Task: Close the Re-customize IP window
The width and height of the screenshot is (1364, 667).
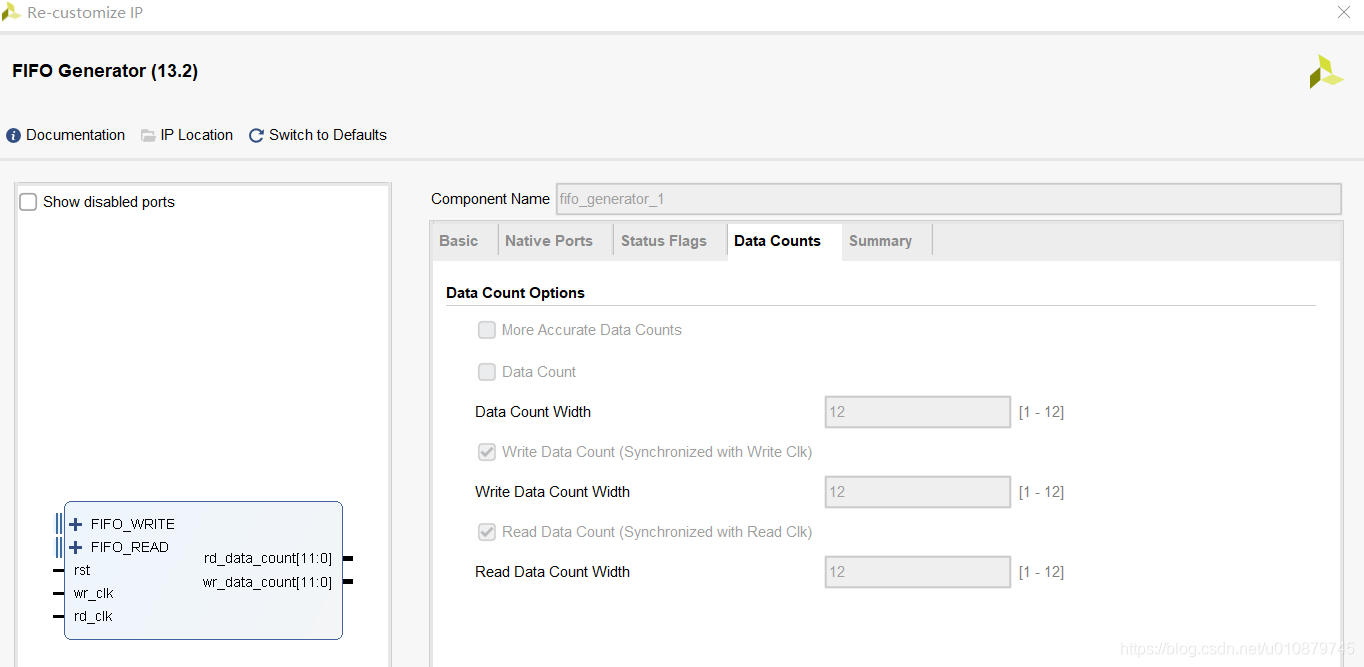Action: coord(1344,13)
